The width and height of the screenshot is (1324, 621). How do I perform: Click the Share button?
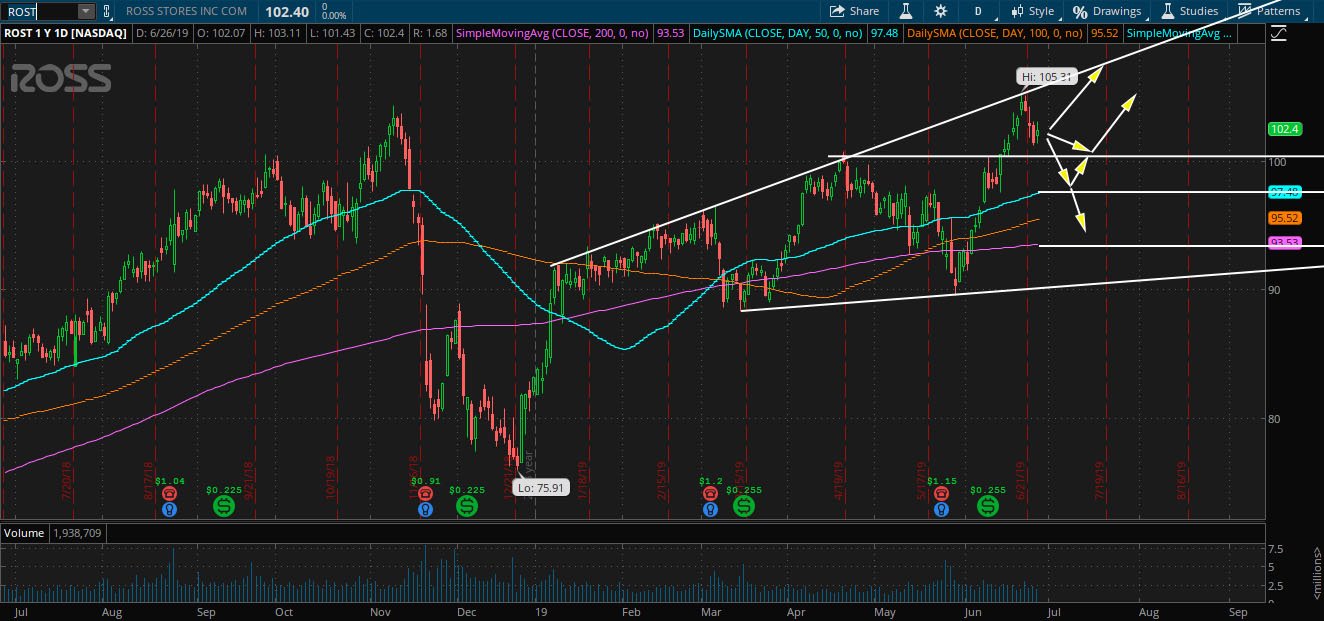[853, 11]
